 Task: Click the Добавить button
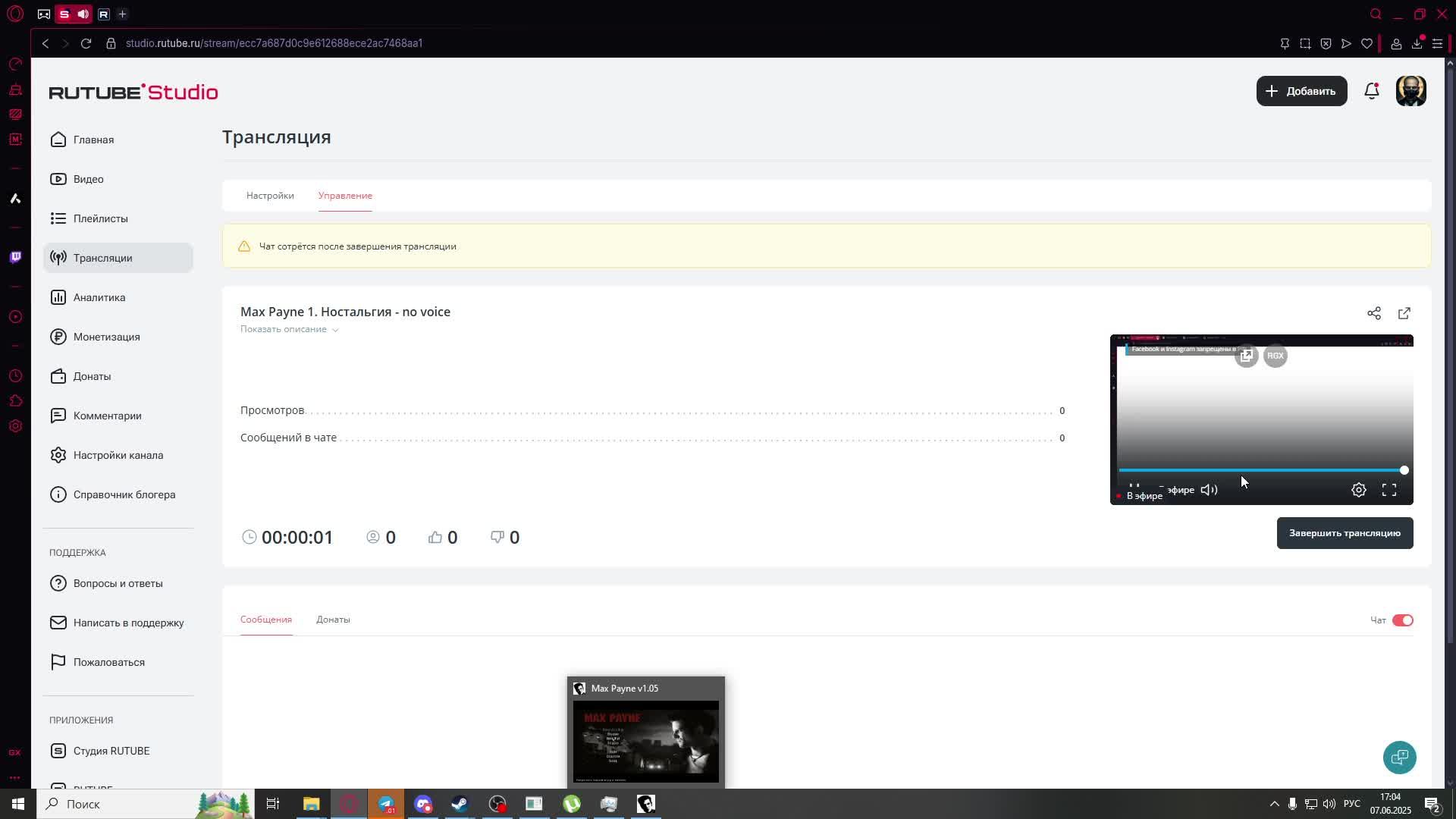coord(1301,91)
